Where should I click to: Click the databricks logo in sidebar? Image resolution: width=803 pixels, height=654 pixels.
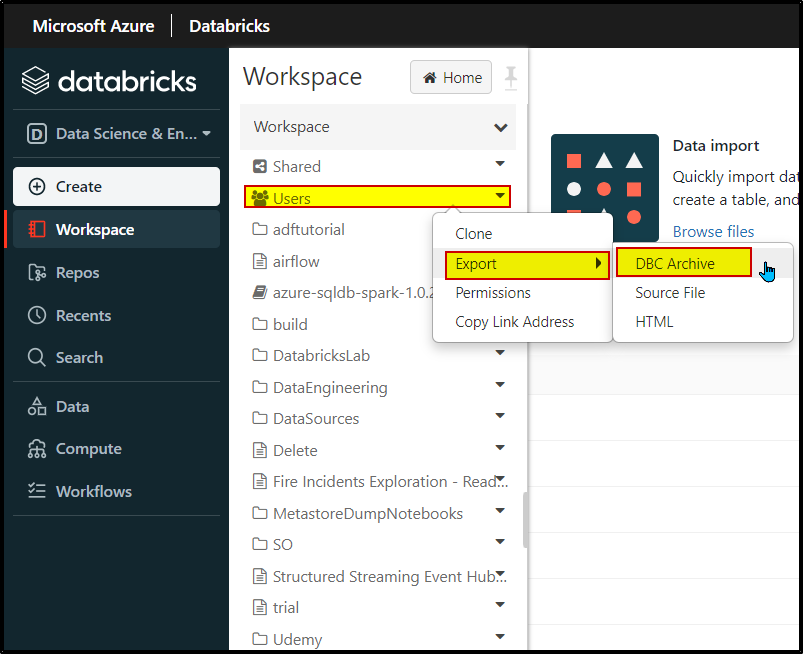click(x=109, y=81)
